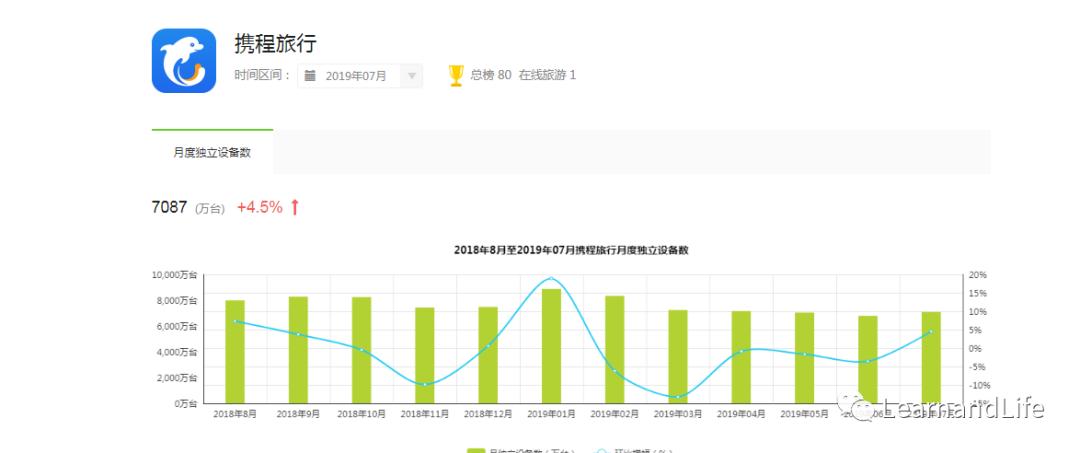Open the 2019年07月 time range dropdown
Image resolution: width=1080 pixels, height=453 pixels.
[x=359, y=76]
